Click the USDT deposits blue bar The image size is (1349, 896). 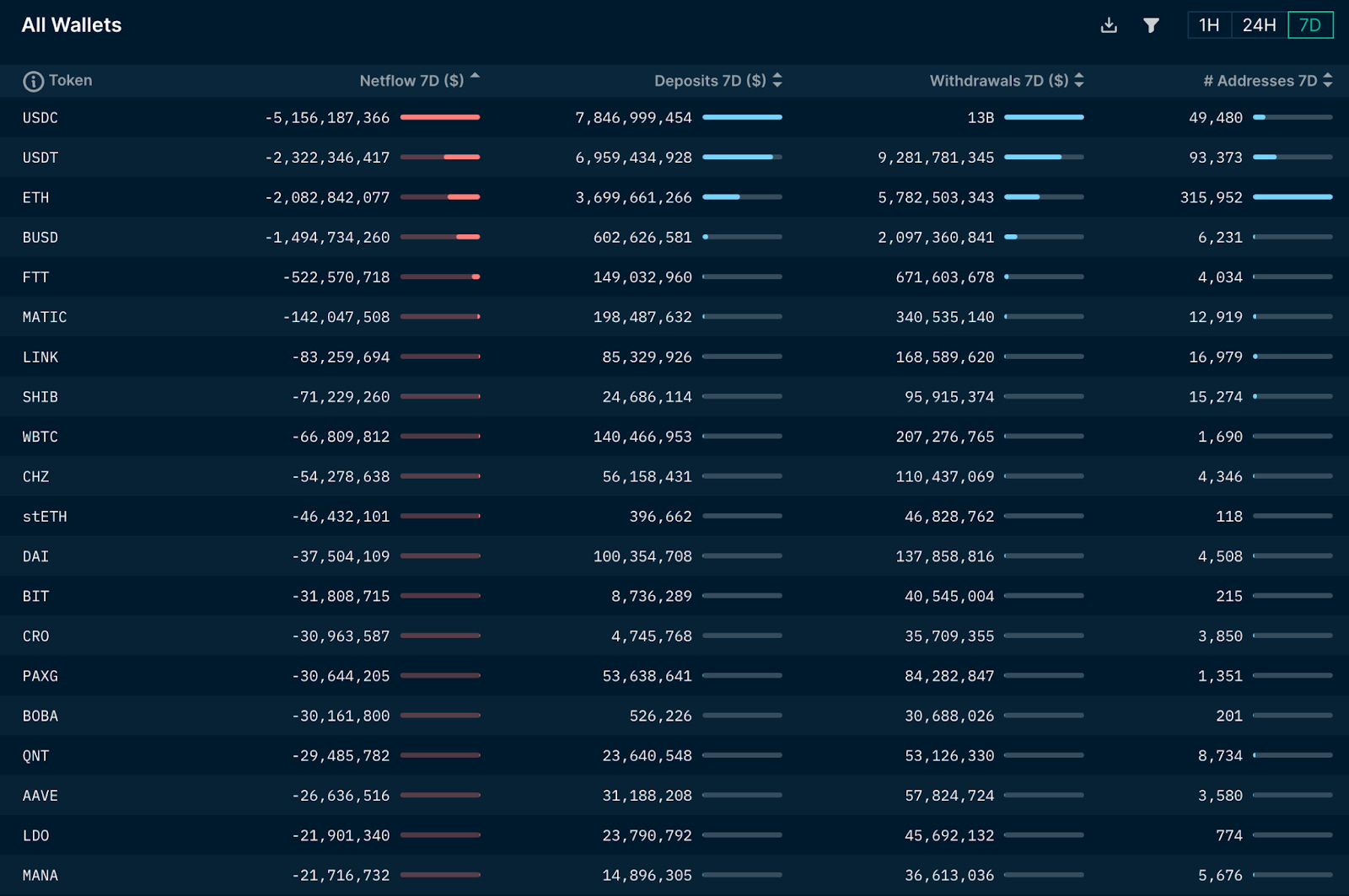(x=738, y=157)
